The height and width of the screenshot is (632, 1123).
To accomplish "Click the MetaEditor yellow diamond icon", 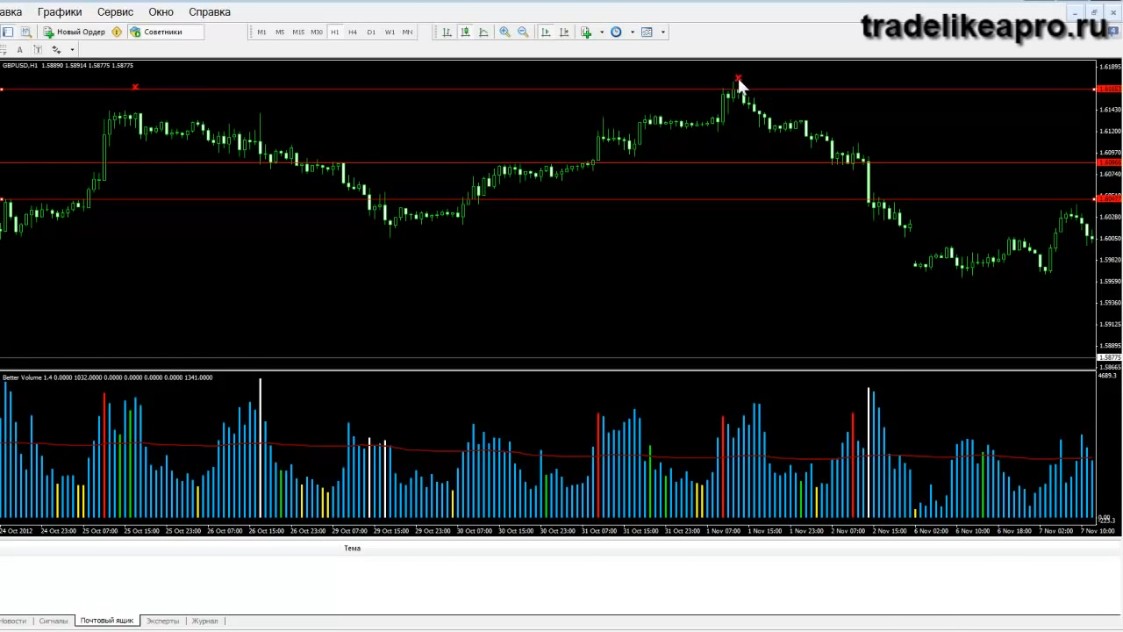I will tap(117, 32).
